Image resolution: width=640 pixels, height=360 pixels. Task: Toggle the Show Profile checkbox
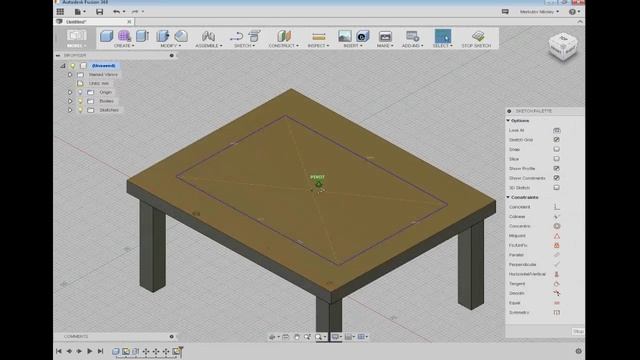[557, 169]
